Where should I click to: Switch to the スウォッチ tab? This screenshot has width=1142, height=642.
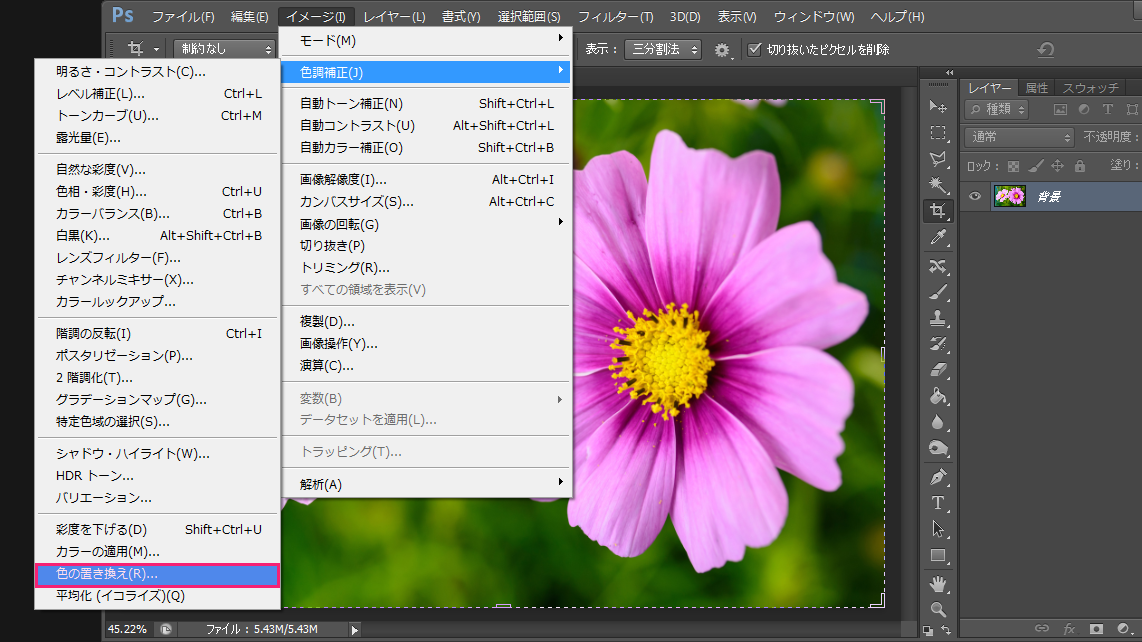[x=1090, y=88]
